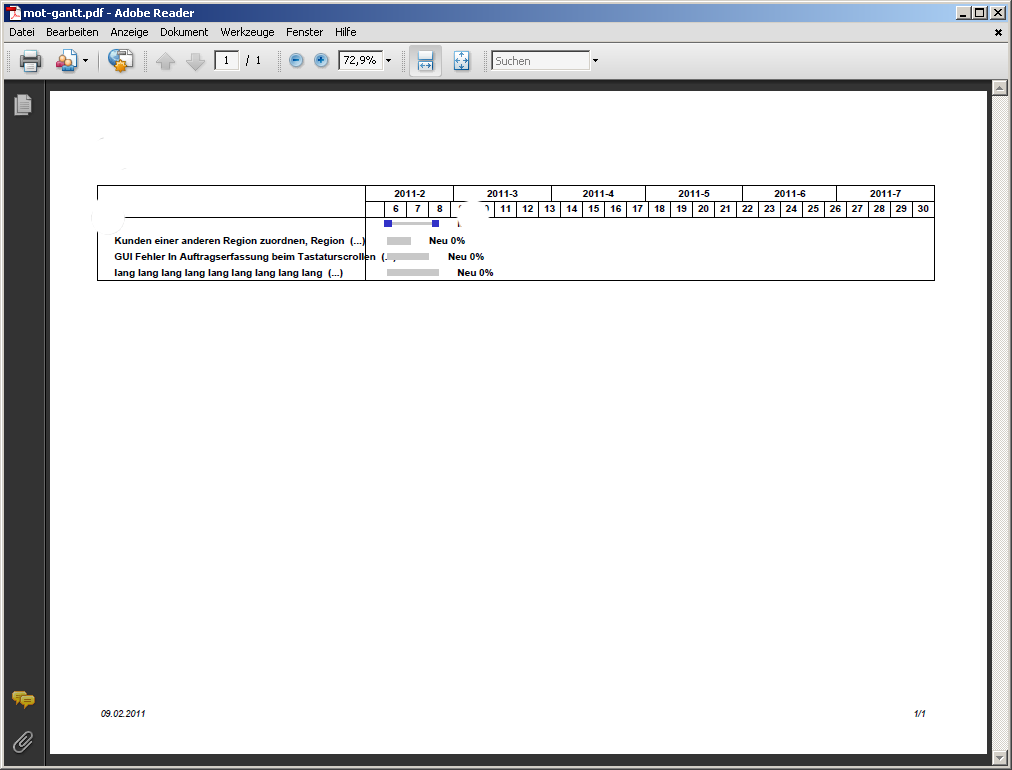Click the week 13 cell
This screenshot has height=770, width=1012.
pos(549,209)
